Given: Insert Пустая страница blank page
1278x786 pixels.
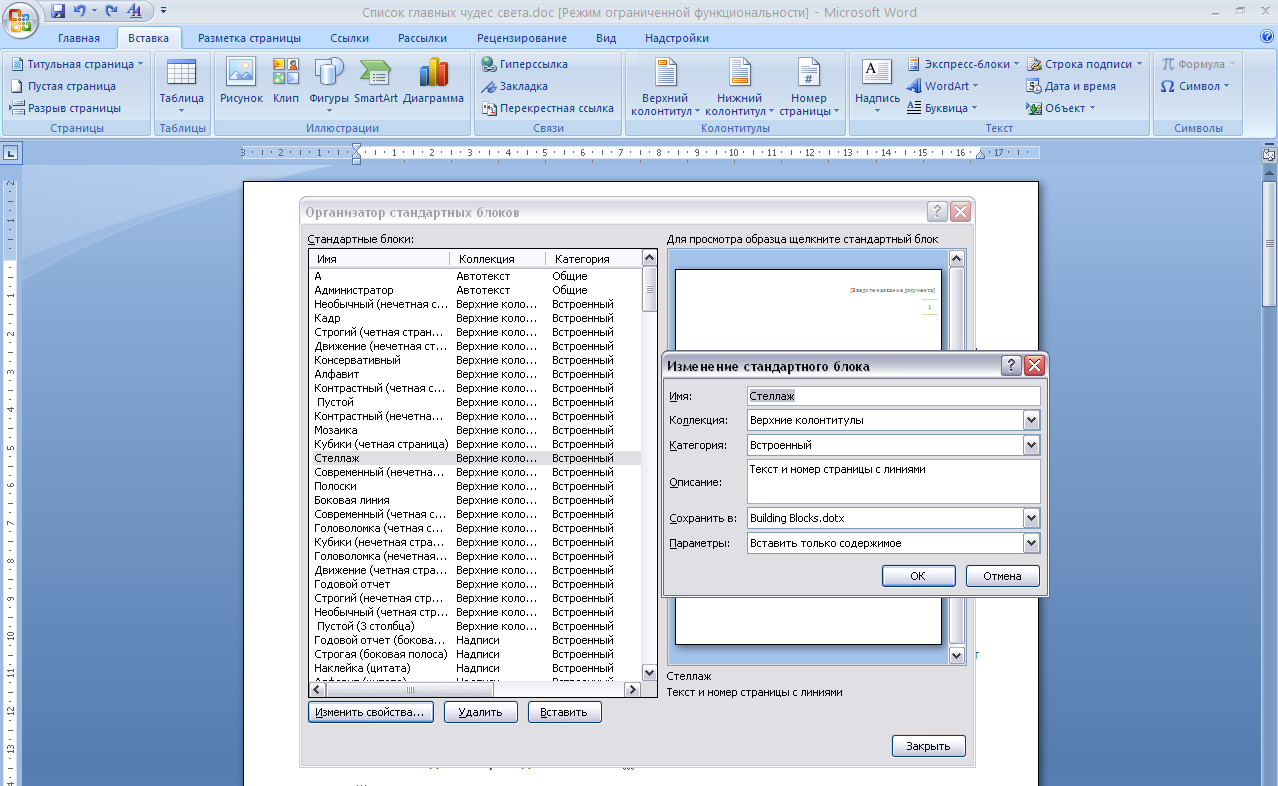Looking at the screenshot, I should [63, 86].
